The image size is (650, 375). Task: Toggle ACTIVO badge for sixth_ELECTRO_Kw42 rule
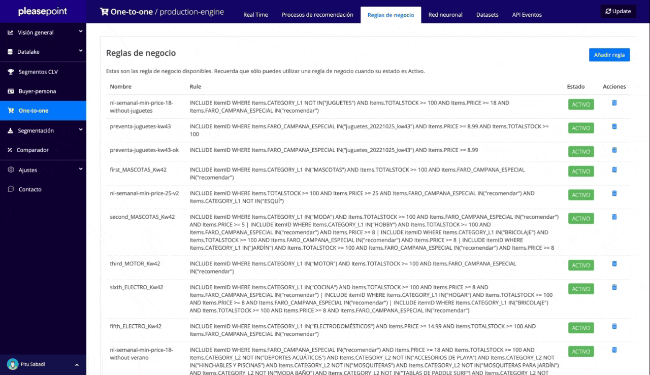click(580, 289)
